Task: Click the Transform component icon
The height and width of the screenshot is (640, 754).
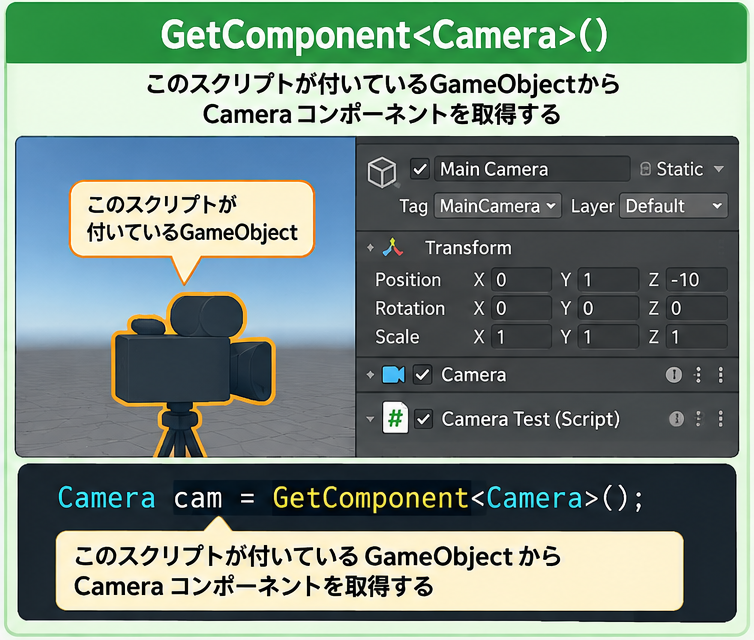Action: point(392,247)
